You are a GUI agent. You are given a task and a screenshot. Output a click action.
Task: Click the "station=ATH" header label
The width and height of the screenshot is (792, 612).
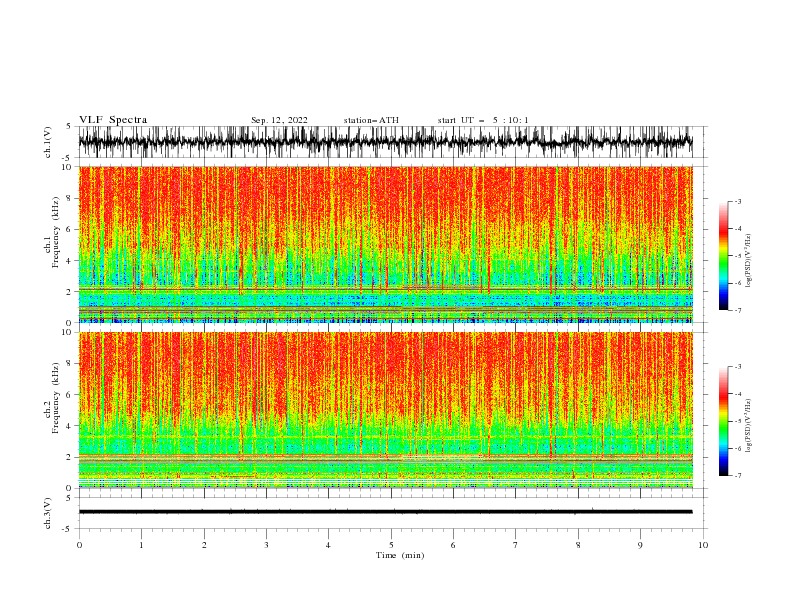click(371, 120)
